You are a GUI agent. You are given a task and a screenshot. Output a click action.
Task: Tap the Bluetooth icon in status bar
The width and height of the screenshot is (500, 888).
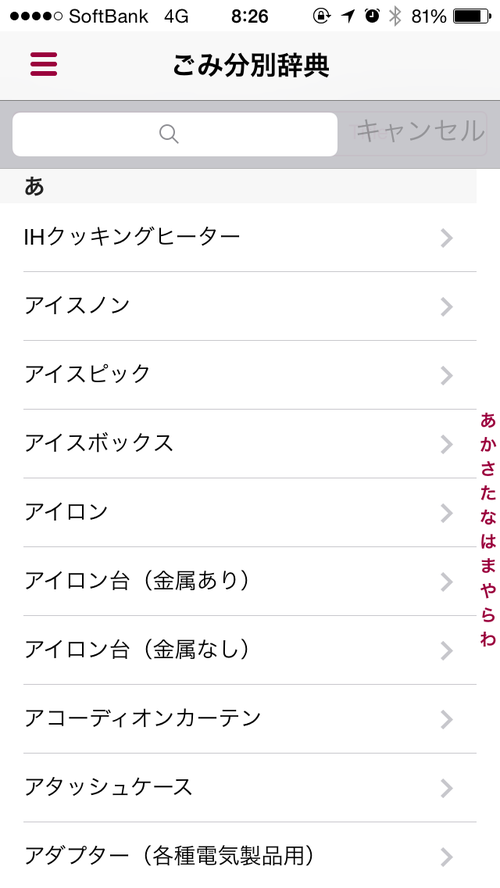tap(395, 17)
